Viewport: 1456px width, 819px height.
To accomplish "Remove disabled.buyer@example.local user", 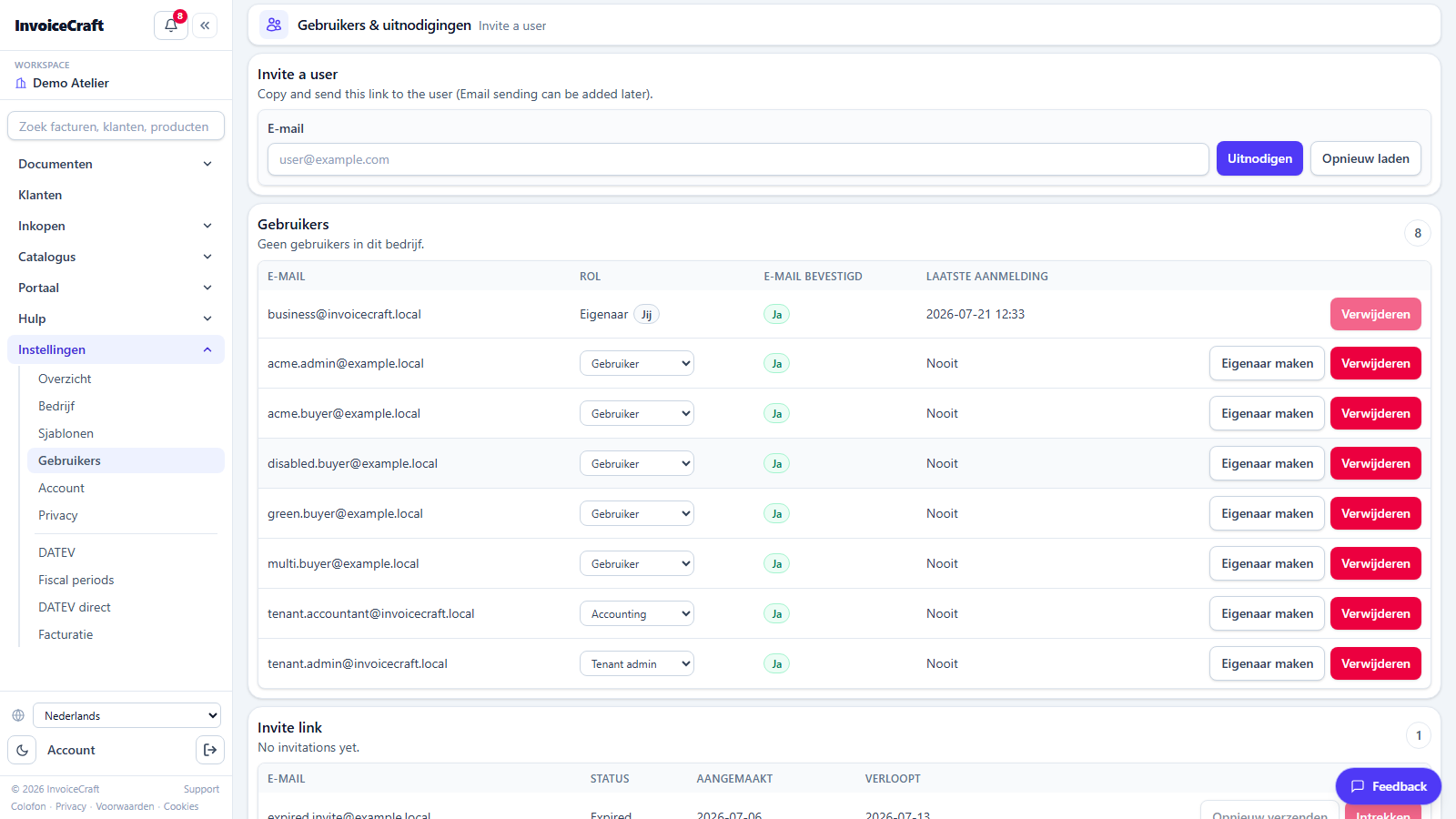I will pos(1375,463).
